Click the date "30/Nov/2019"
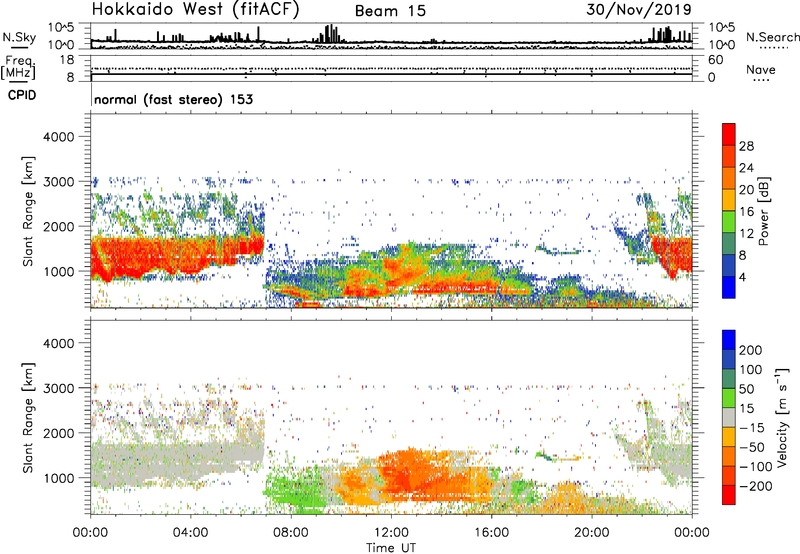Viewport: 800px width, 554px height. (639, 9)
